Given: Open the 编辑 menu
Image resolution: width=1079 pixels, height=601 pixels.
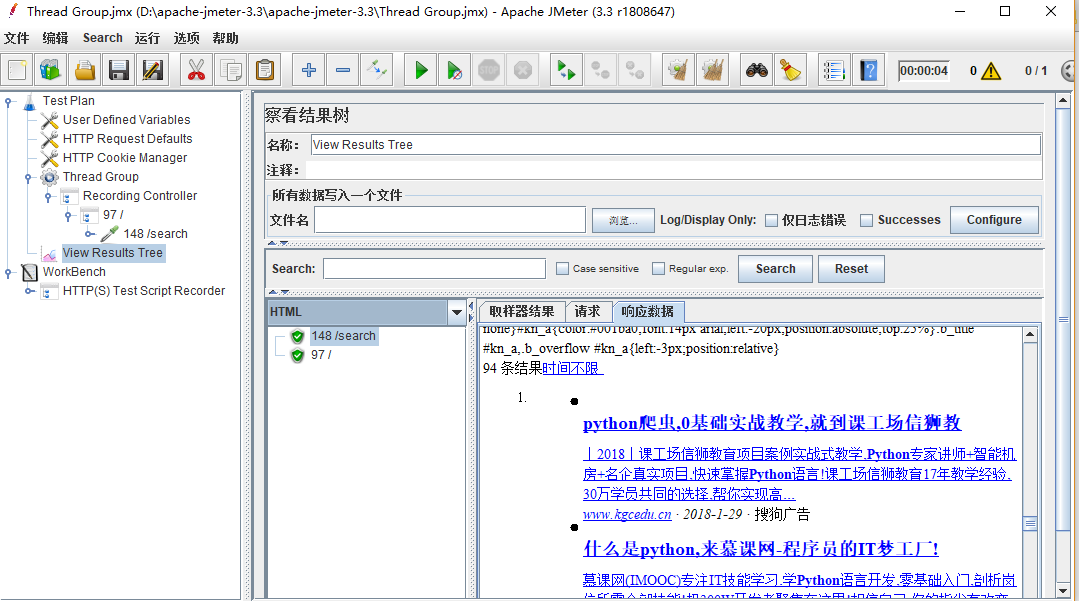Looking at the screenshot, I should tap(55, 38).
